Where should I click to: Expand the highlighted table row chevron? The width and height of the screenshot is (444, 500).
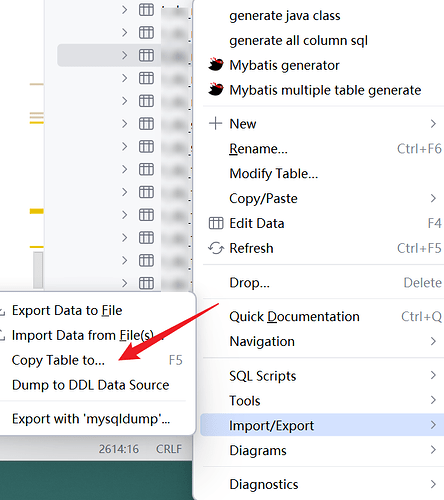click(124, 55)
